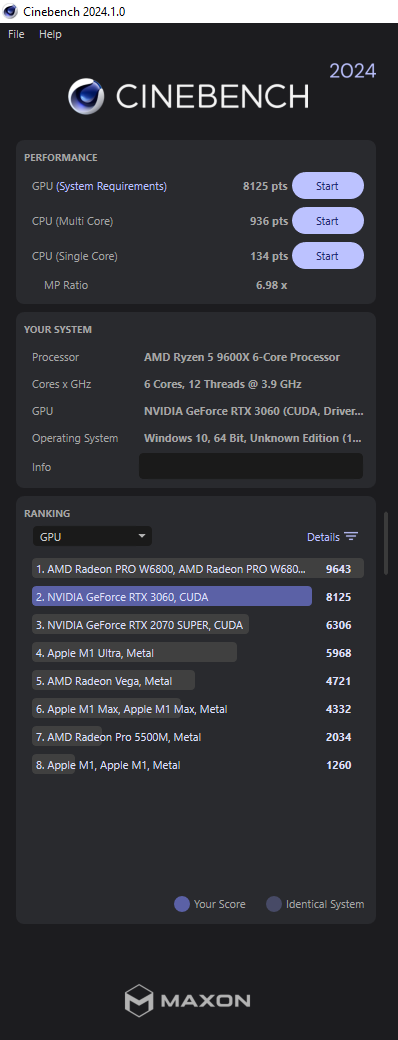The height and width of the screenshot is (1040, 398).
Task: Click the Info text field
Action: (251, 466)
